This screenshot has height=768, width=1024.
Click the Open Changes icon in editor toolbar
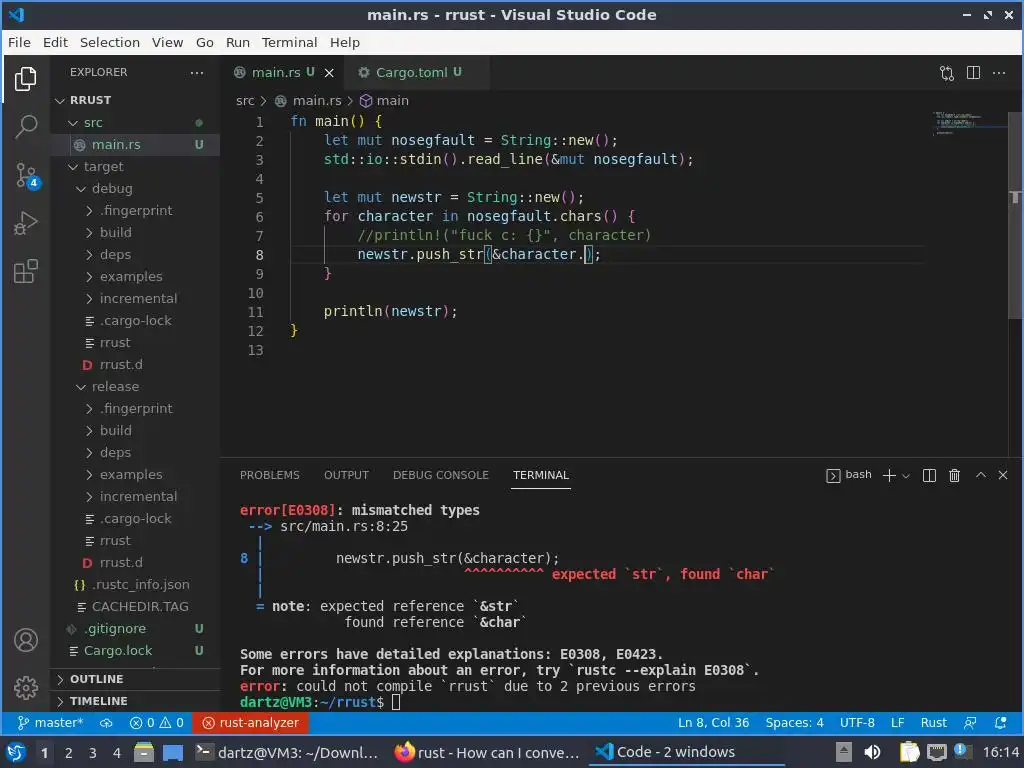coord(947,73)
